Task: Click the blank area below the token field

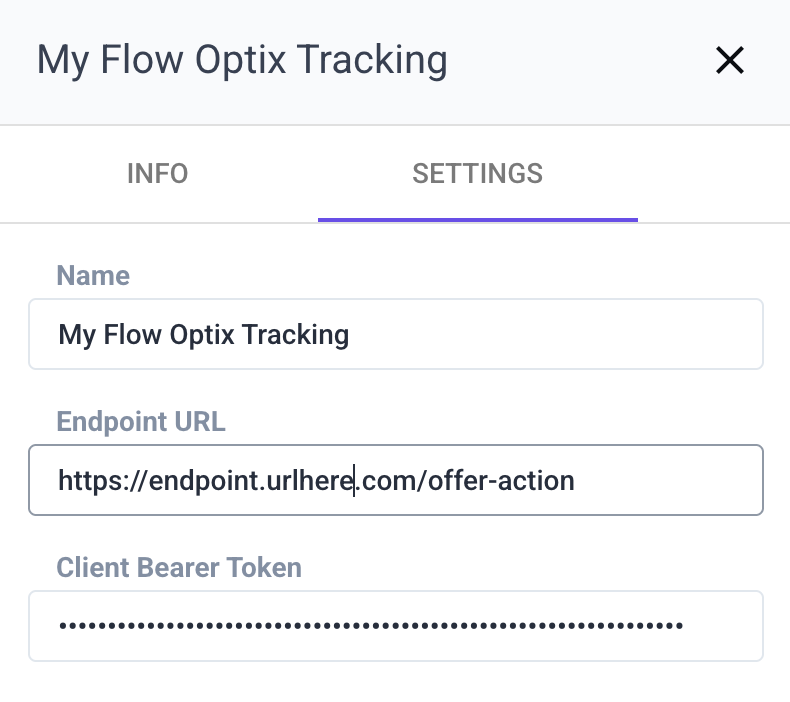Action: (x=395, y=683)
